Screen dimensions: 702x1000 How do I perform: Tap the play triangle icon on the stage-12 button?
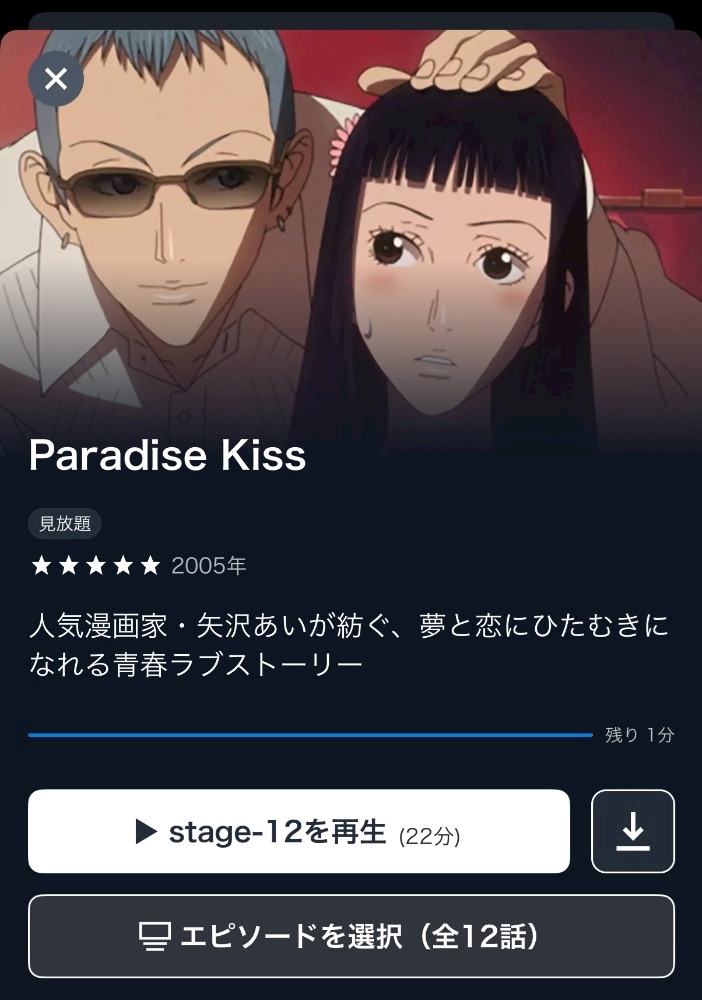pos(147,832)
